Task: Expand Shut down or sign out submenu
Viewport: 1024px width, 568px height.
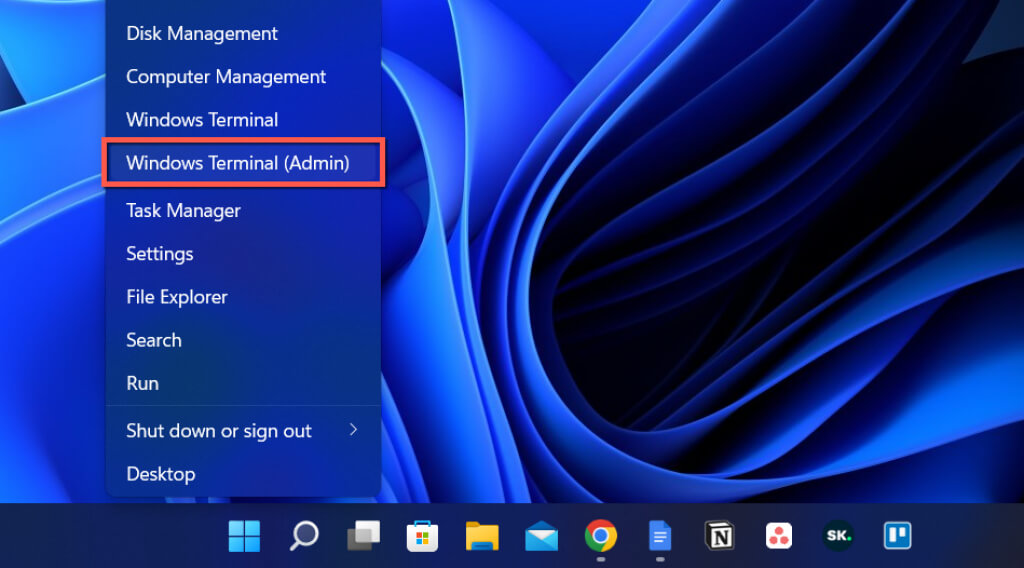Action: (243, 430)
